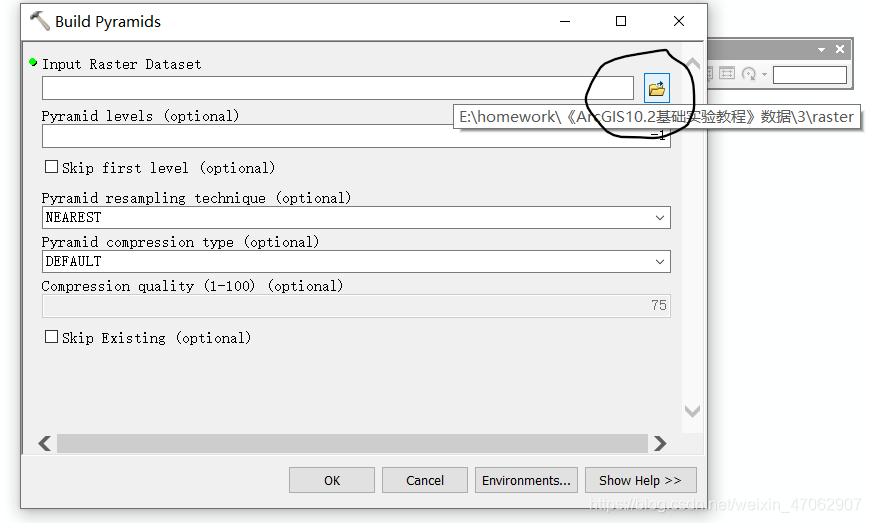This screenshot has width=871, height=523.
Task: Click the 'Pyramid compression type (optional)' label
Action: point(181,242)
